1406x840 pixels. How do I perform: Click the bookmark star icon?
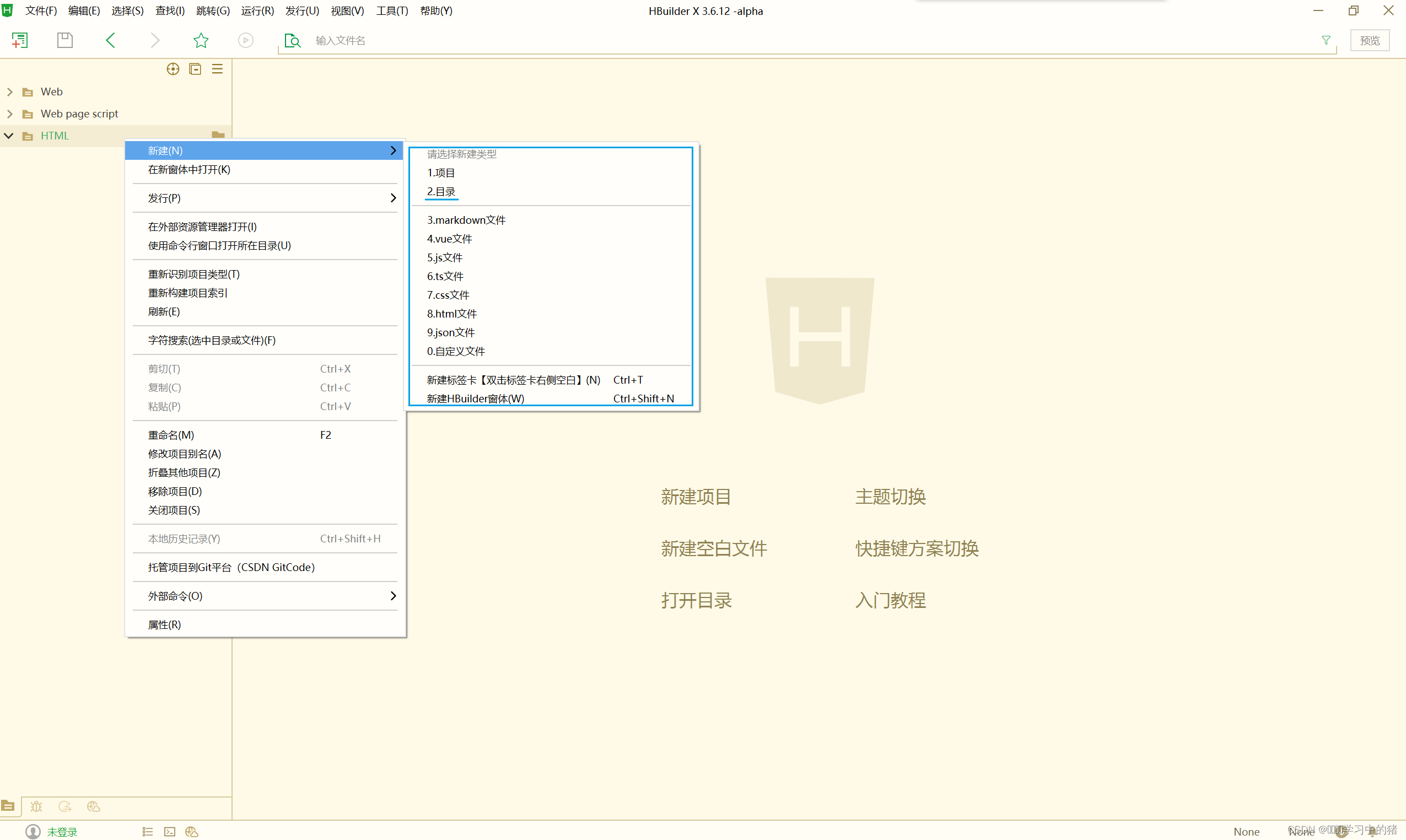(x=201, y=40)
